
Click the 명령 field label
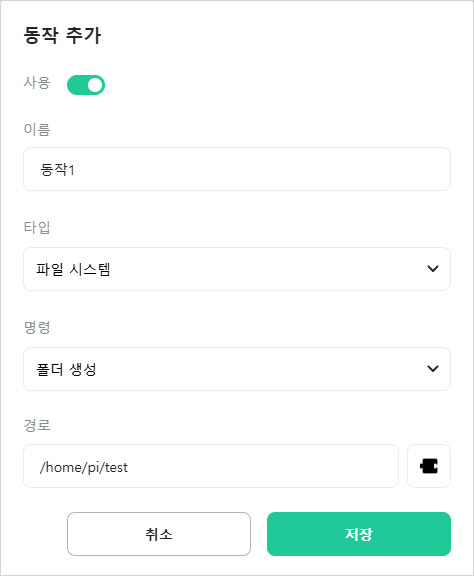[x=37, y=327]
